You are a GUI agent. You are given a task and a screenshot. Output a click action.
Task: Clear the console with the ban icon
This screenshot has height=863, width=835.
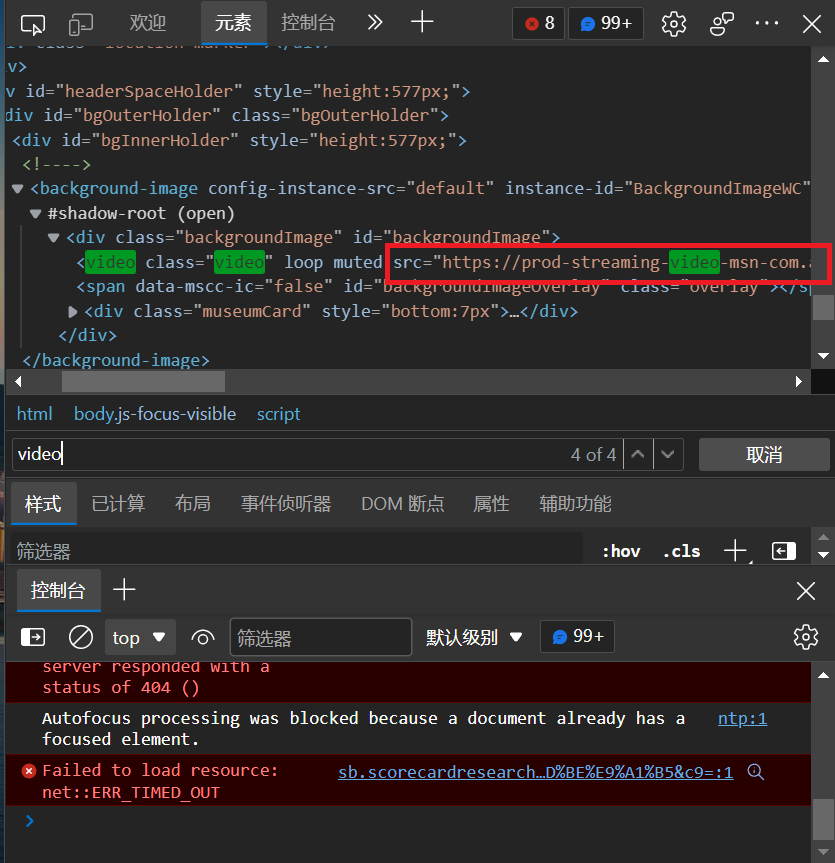pyautogui.click(x=81, y=637)
